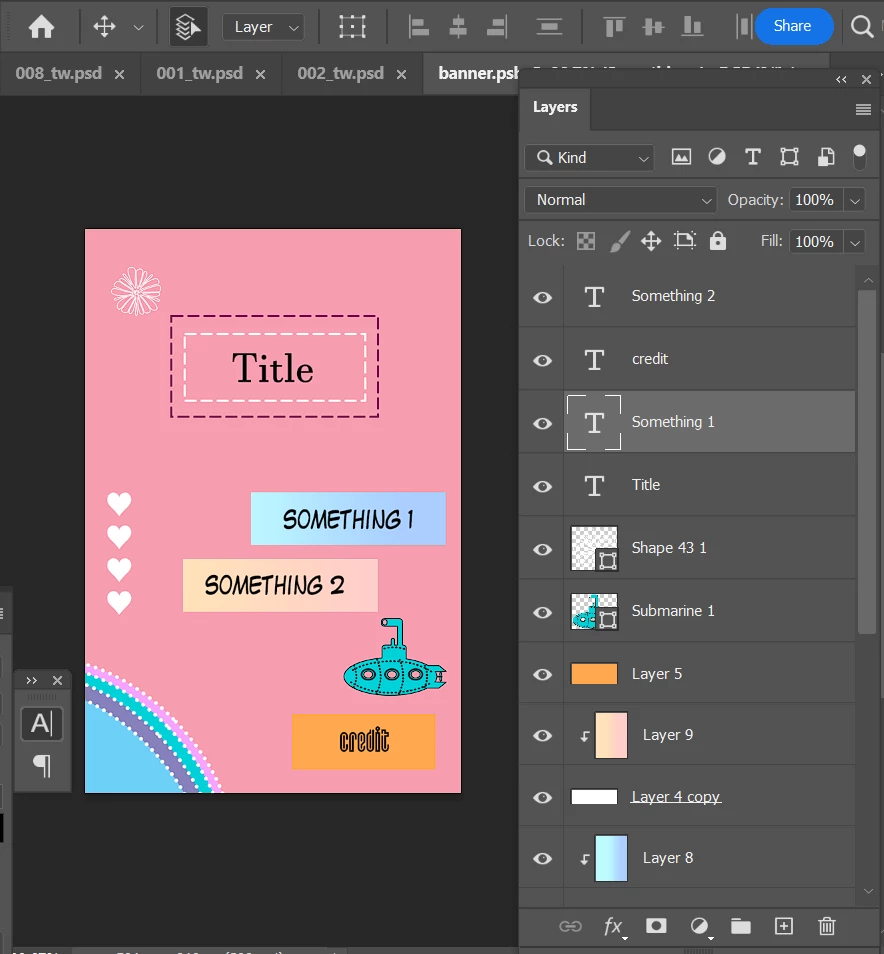Create new layer plus icon

784,926
